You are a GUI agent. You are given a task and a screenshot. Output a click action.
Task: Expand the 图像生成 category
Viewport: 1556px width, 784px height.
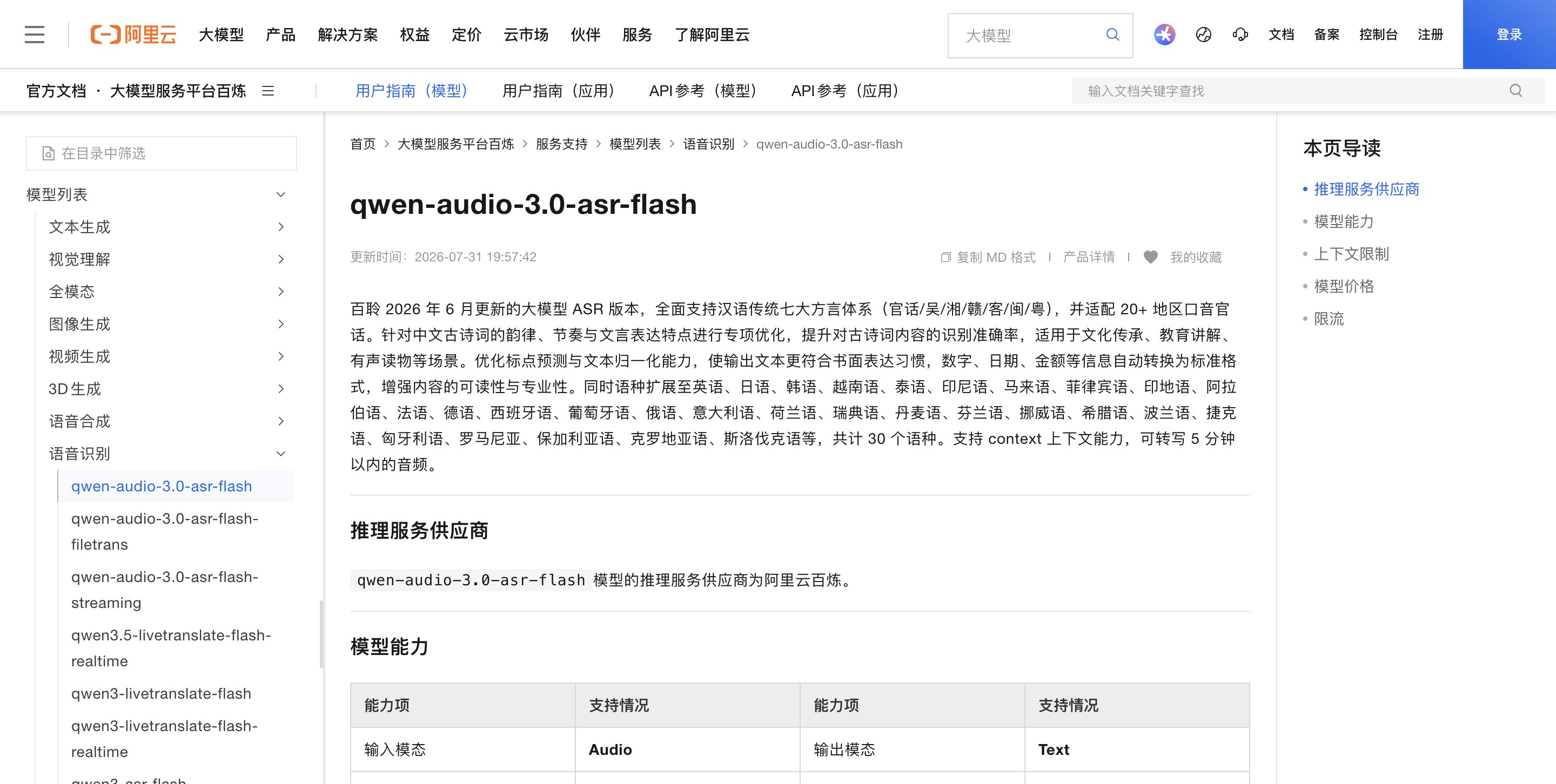point(280,324)
